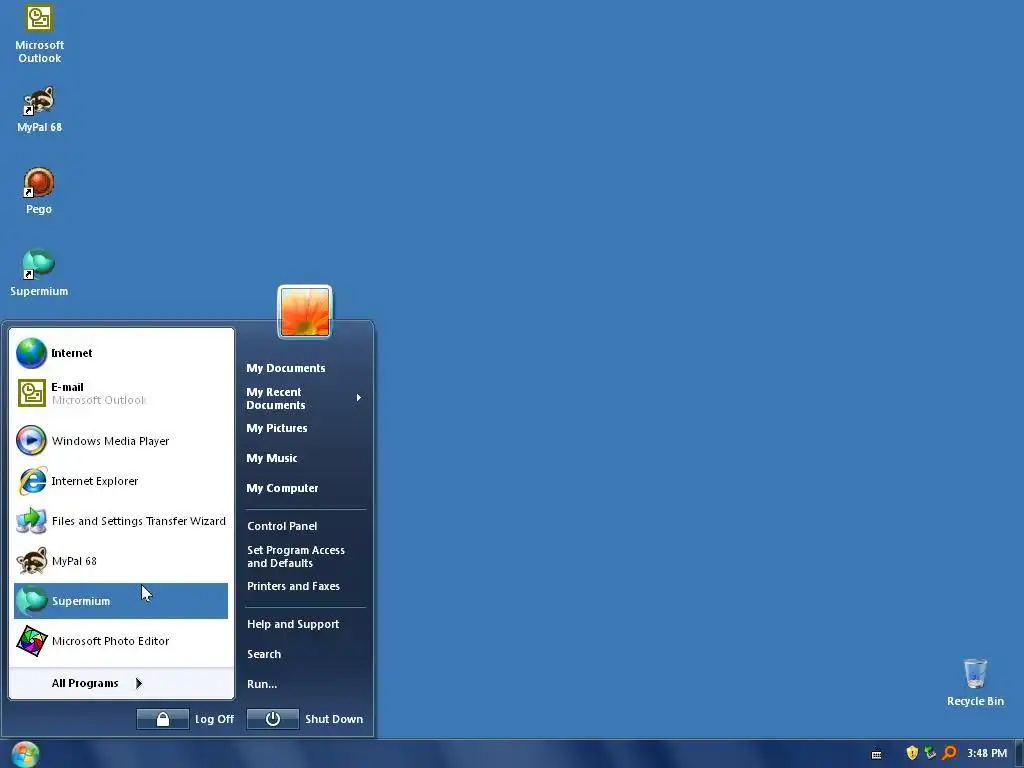Expand My Recent Documents submenu arrow
This screenshot has width=1024, height=768.
359,398
